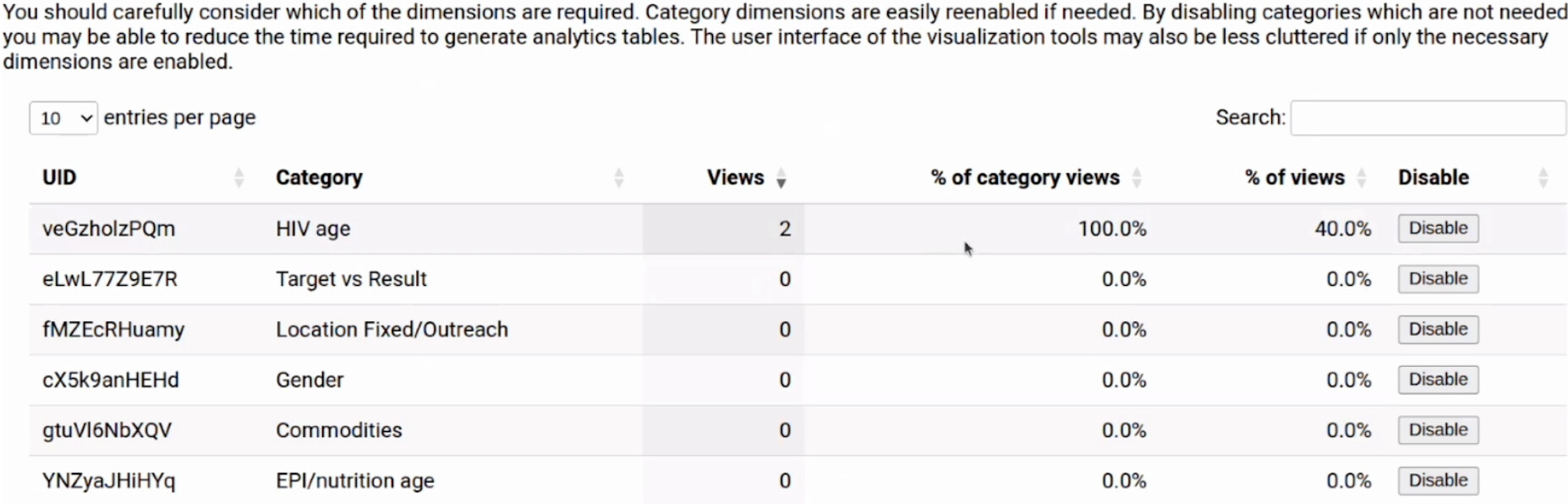Select the Gender category cell
This screenshot has height=504, width=1568.
coord(310,380)
